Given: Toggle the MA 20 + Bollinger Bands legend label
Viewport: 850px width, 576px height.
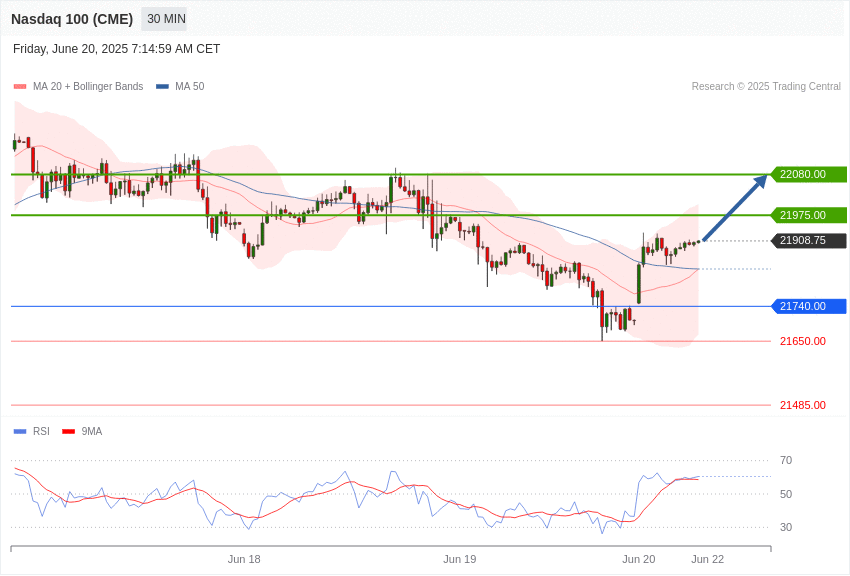Looking at the screenshot, I should pyautogui.click(x=88, y=86).
